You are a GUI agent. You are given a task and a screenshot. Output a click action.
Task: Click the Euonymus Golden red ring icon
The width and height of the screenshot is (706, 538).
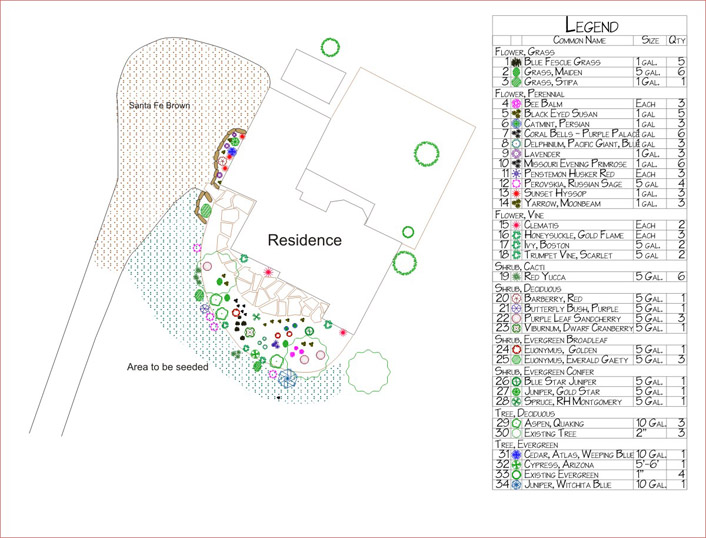[516, 349]
